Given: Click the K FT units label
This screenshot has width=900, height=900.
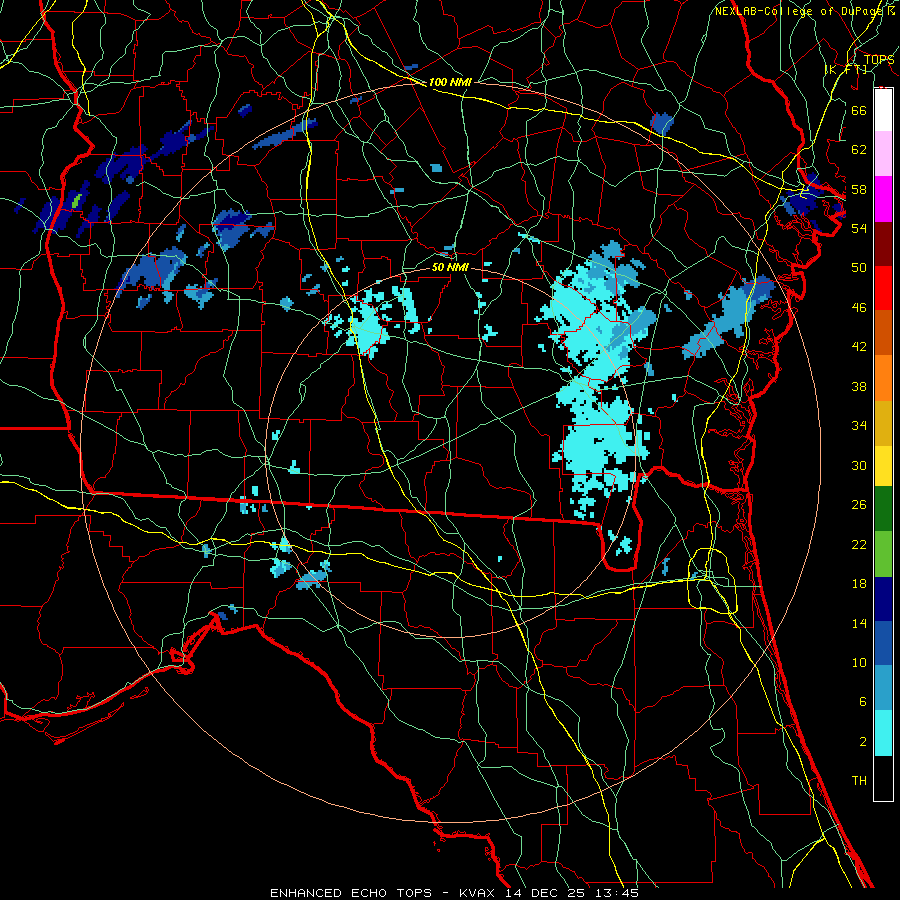Looking at the screenshot, I should [847, 70].
